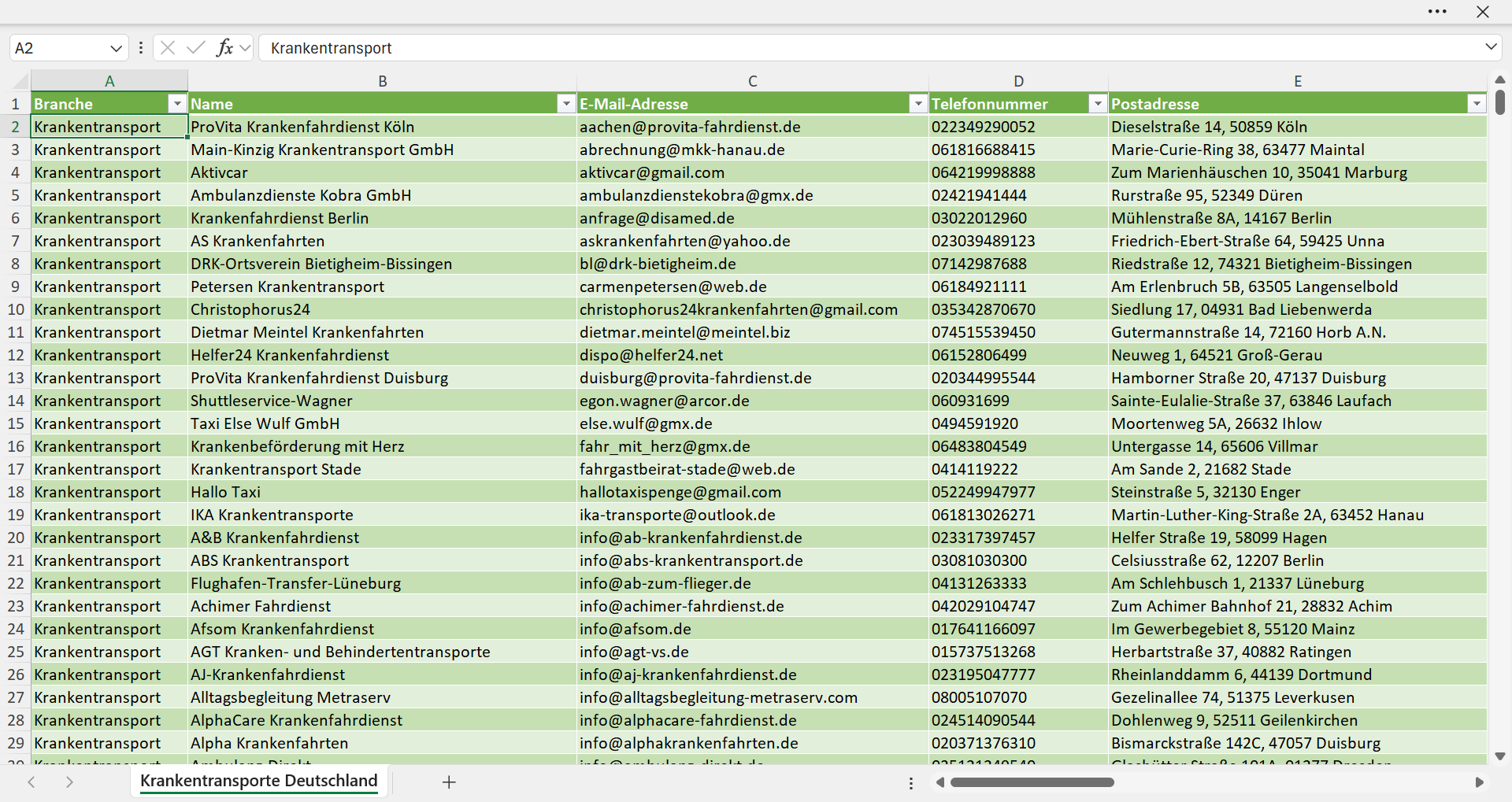The height and width of the screenshot is (802, 1512).
Task: Select address 'Mühlenstraße 8A, 14167 Berlin'
Action: pyautogui.click(x=1298, y=218)
